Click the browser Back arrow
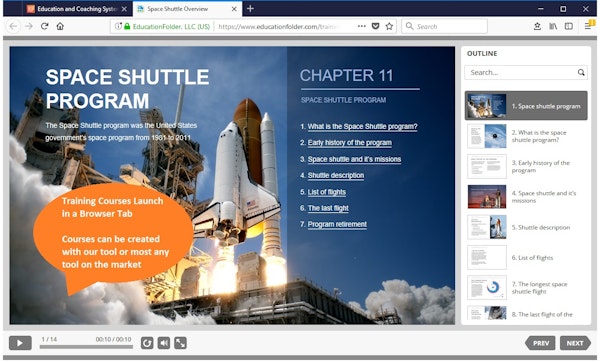The height and width of the screenshot is (363, 600). click(13, 26)
